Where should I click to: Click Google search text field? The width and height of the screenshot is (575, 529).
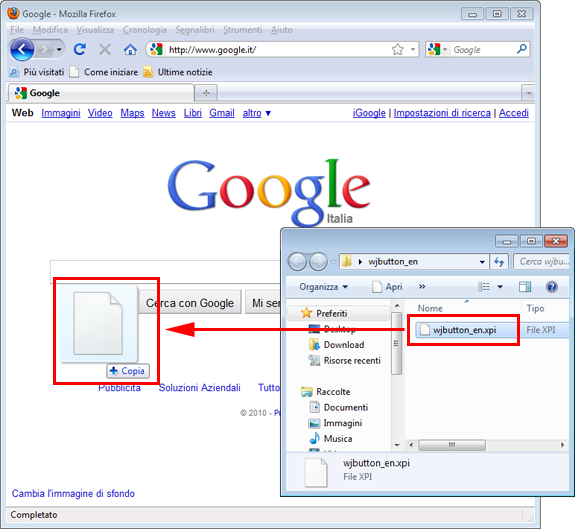[x=165, y=272]
